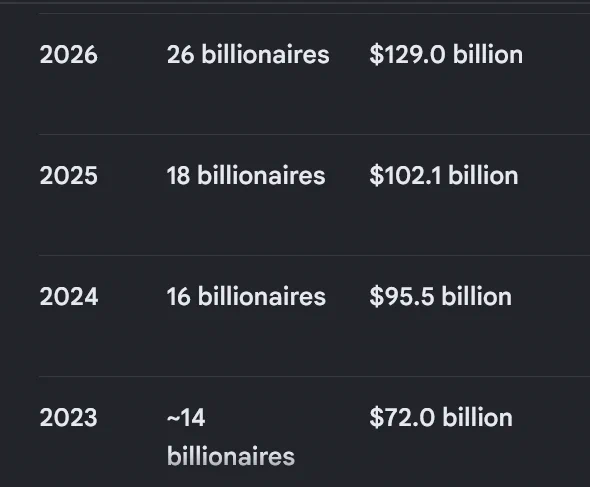Click the 2026 year cell
Screen dimensions: 590x487
coord(68,55)
